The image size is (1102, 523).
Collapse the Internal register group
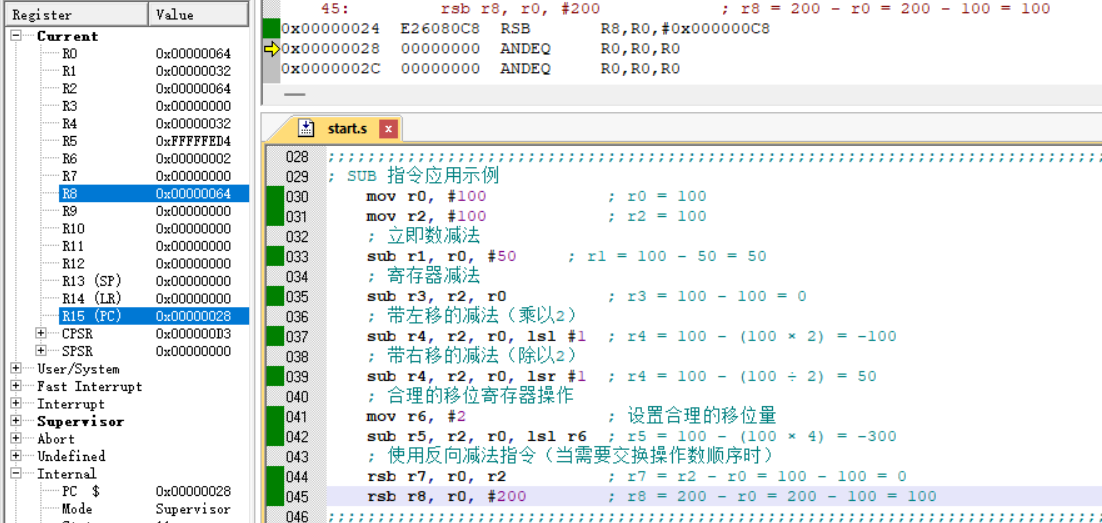click(x=16, y=474)
